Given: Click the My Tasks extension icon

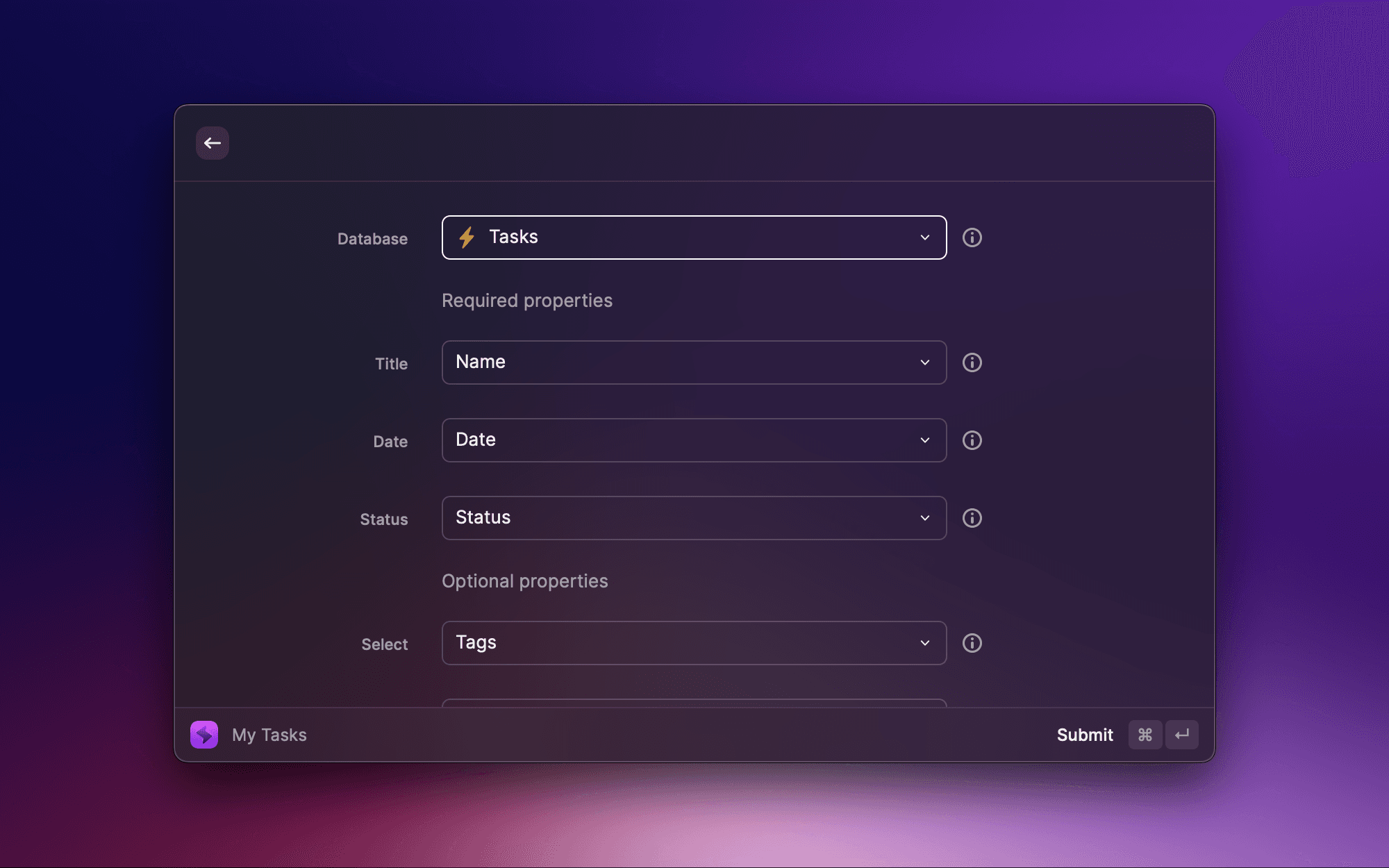Looking at the screenshot, I should pos(204,735).
